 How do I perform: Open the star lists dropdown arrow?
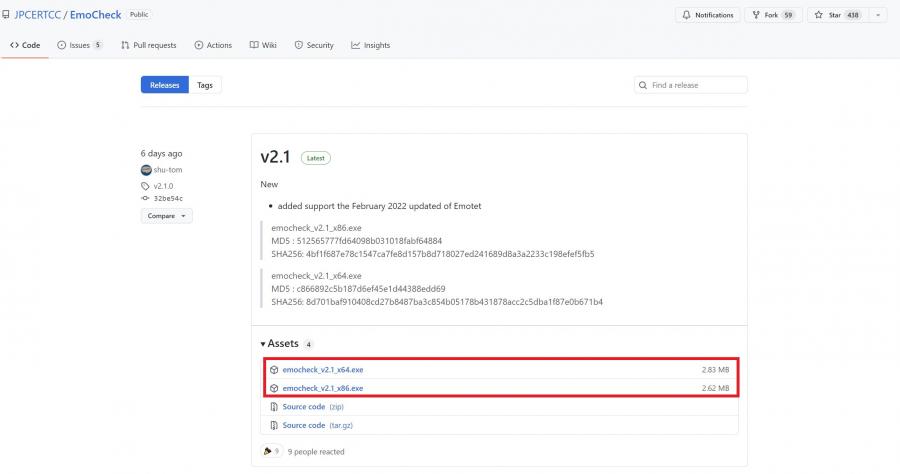pos(878,15)
